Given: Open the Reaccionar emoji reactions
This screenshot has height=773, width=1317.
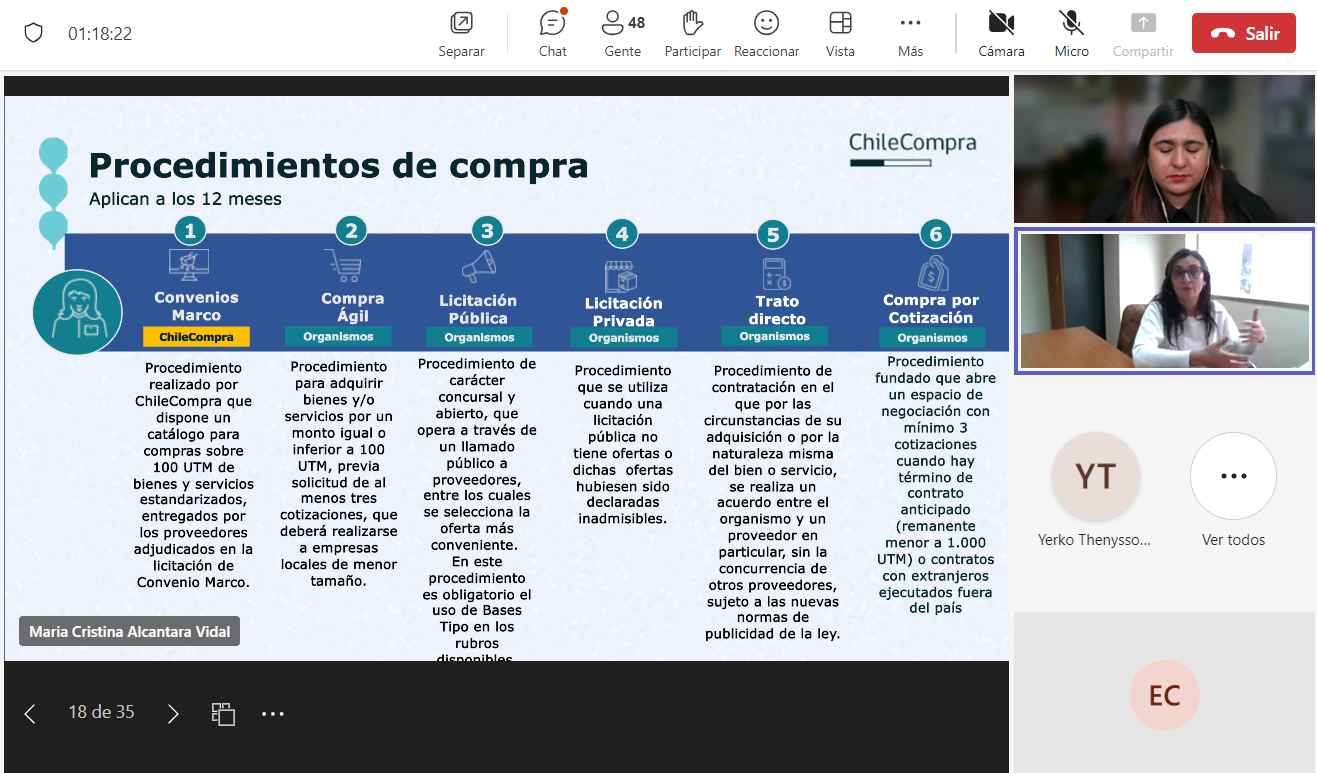Looking at the screenshot, I should pos(767,34).
